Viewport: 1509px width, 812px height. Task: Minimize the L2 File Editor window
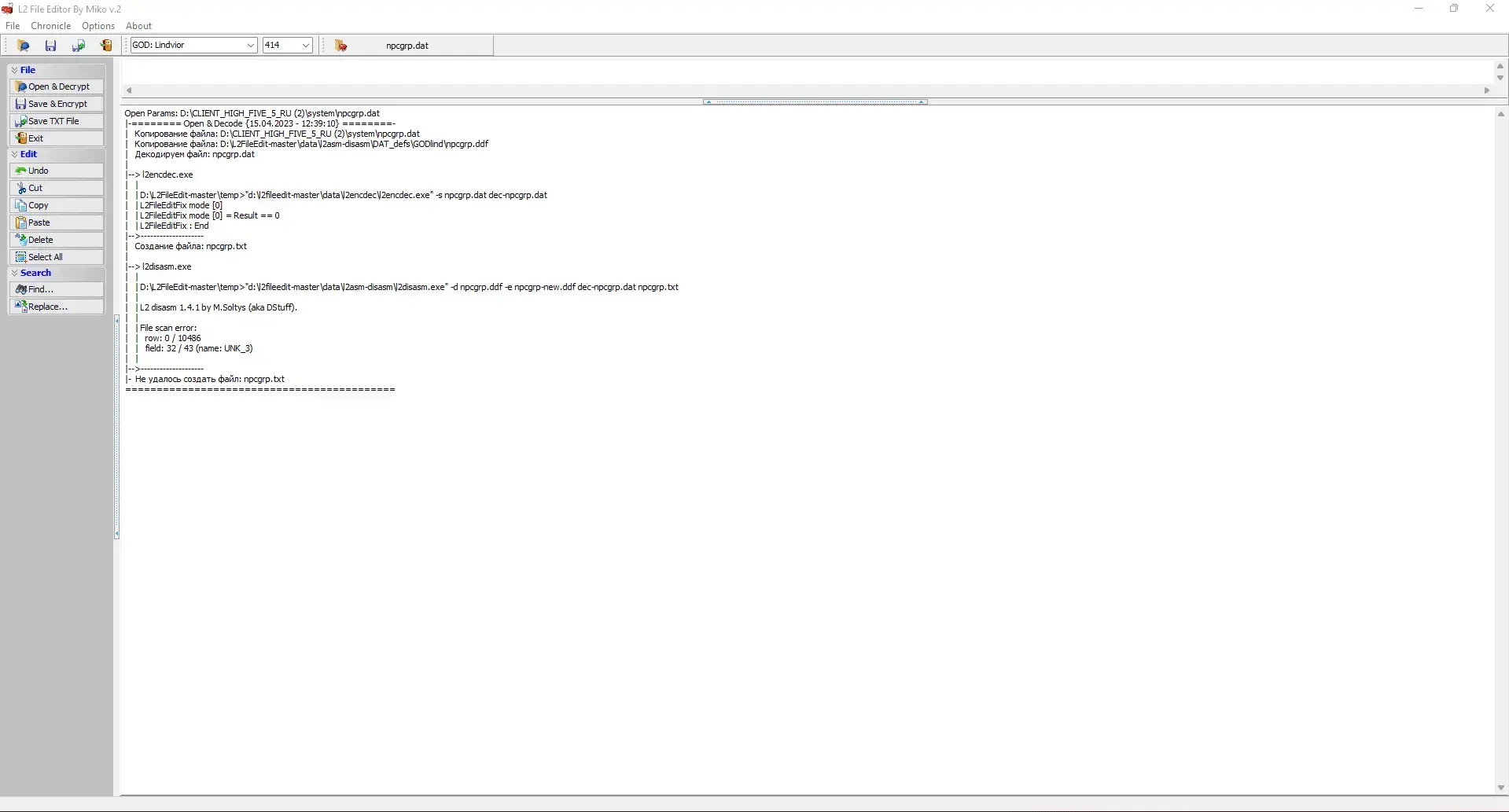click(x=1419, y=9)
